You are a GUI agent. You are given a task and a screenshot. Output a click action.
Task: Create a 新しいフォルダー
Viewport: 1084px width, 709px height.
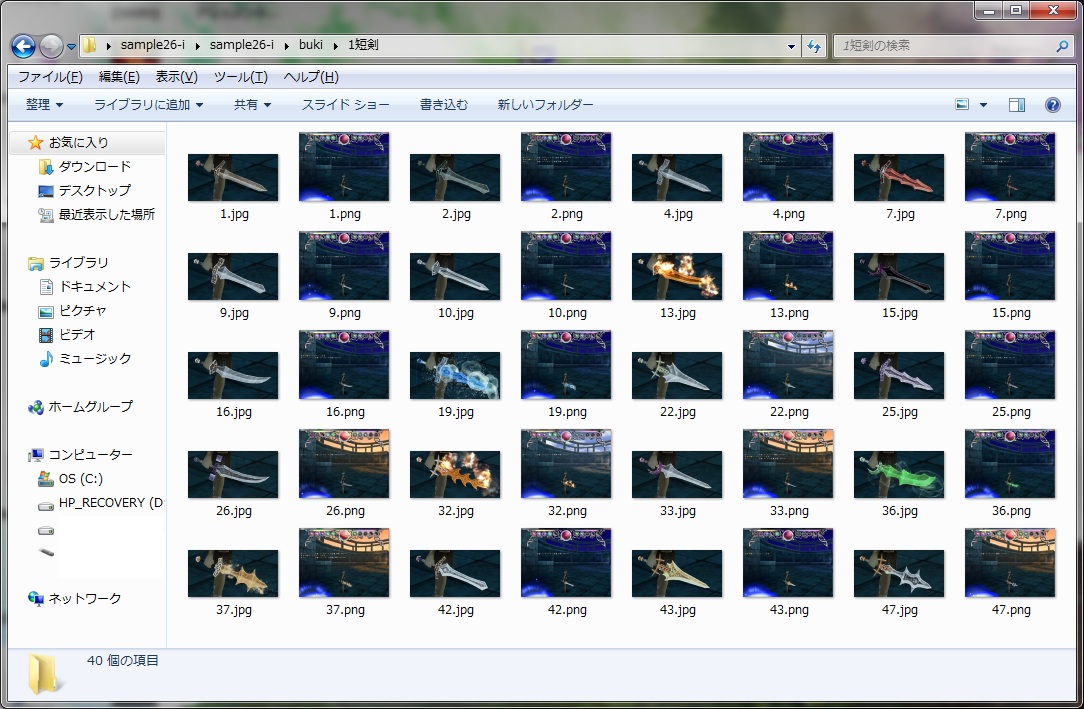545,104
